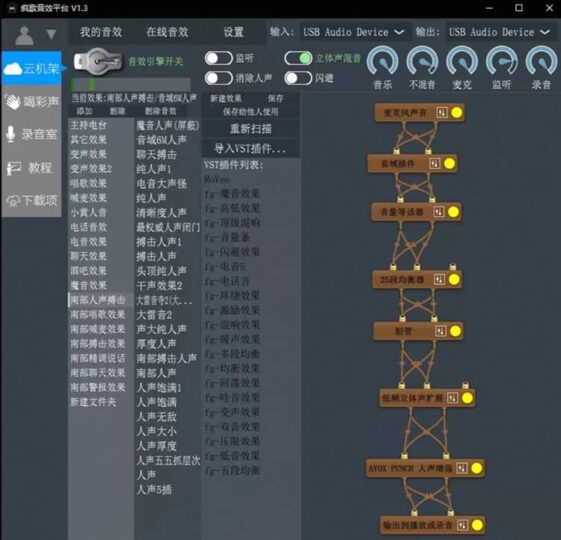
Task: Bypass 胆管 node via yellow light
Action: tap(455, 331)
